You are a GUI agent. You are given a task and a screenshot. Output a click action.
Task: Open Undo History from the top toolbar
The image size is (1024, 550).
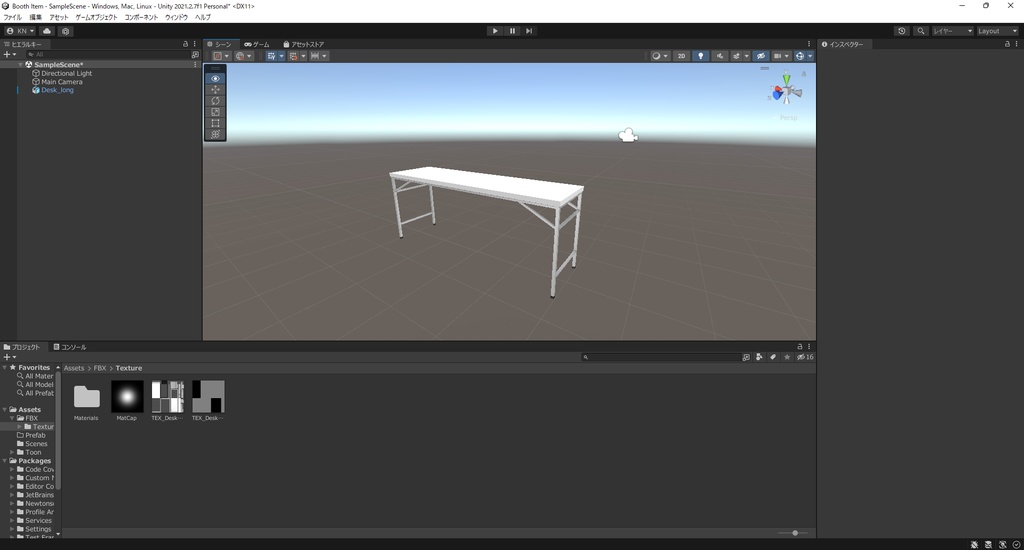(x=902, y=31)
